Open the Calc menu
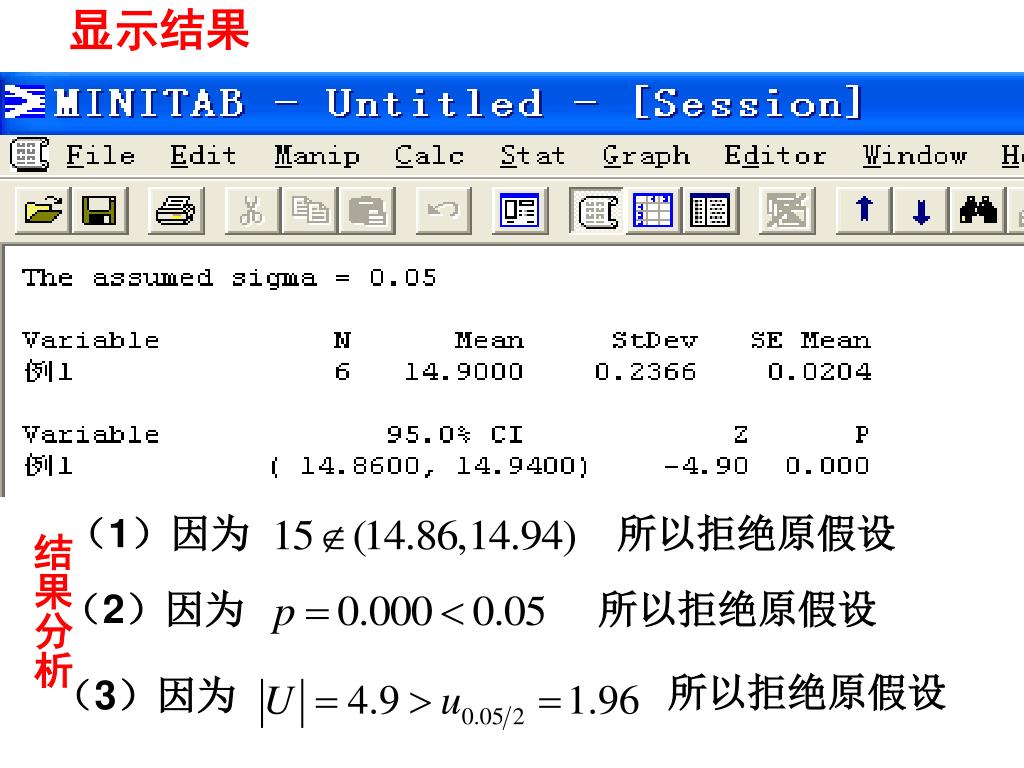The height and width of the screenshot is (768, 1024). tap(429, 155)
